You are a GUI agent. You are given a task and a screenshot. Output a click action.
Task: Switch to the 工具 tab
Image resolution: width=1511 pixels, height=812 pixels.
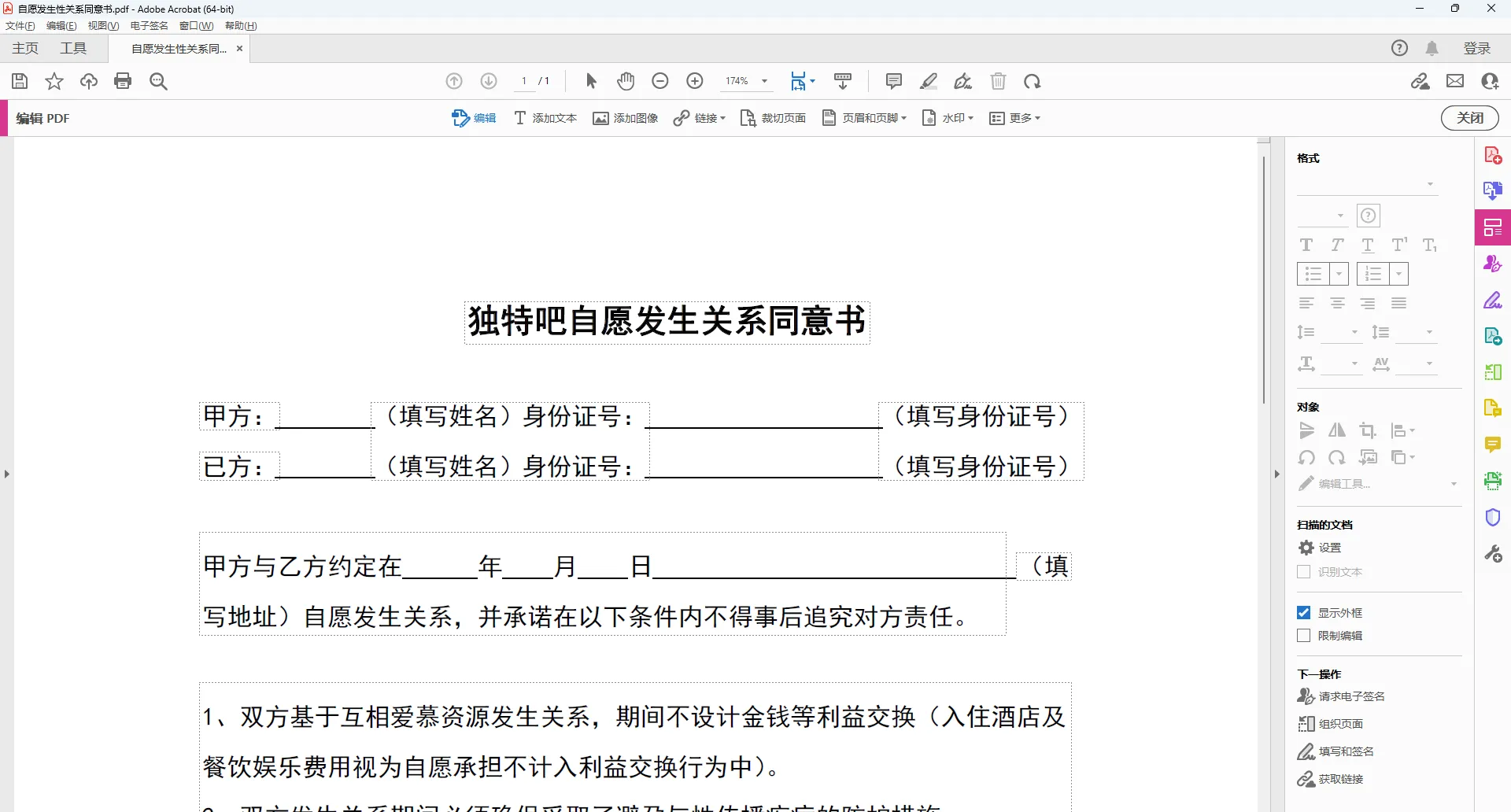click(x=73, y=48)
